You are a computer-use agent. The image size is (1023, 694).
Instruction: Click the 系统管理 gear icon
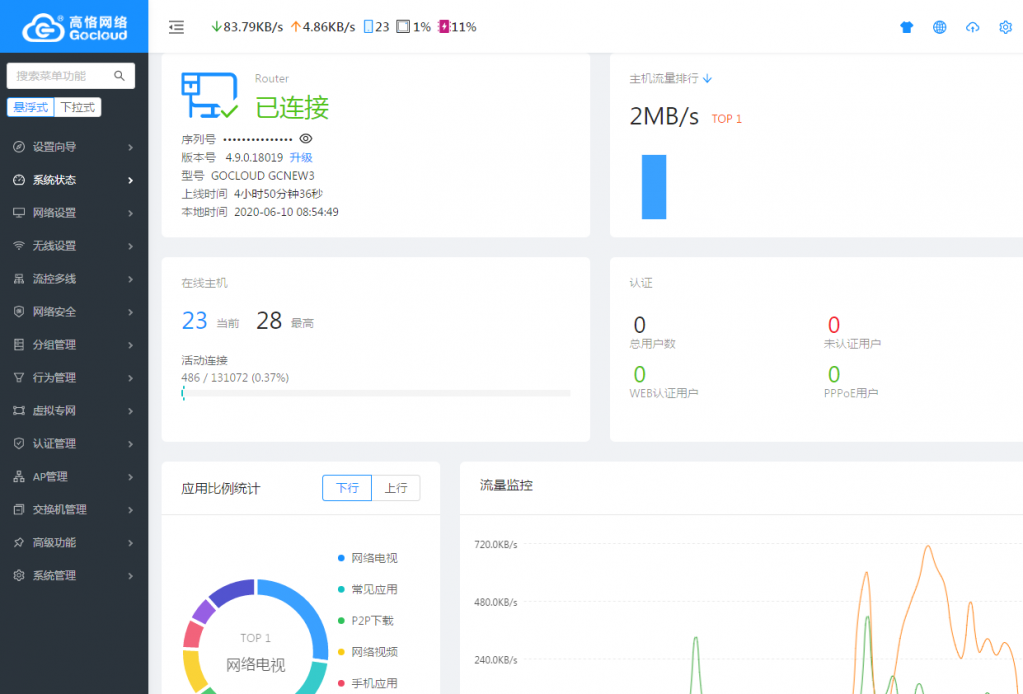(x=19, y=575)
